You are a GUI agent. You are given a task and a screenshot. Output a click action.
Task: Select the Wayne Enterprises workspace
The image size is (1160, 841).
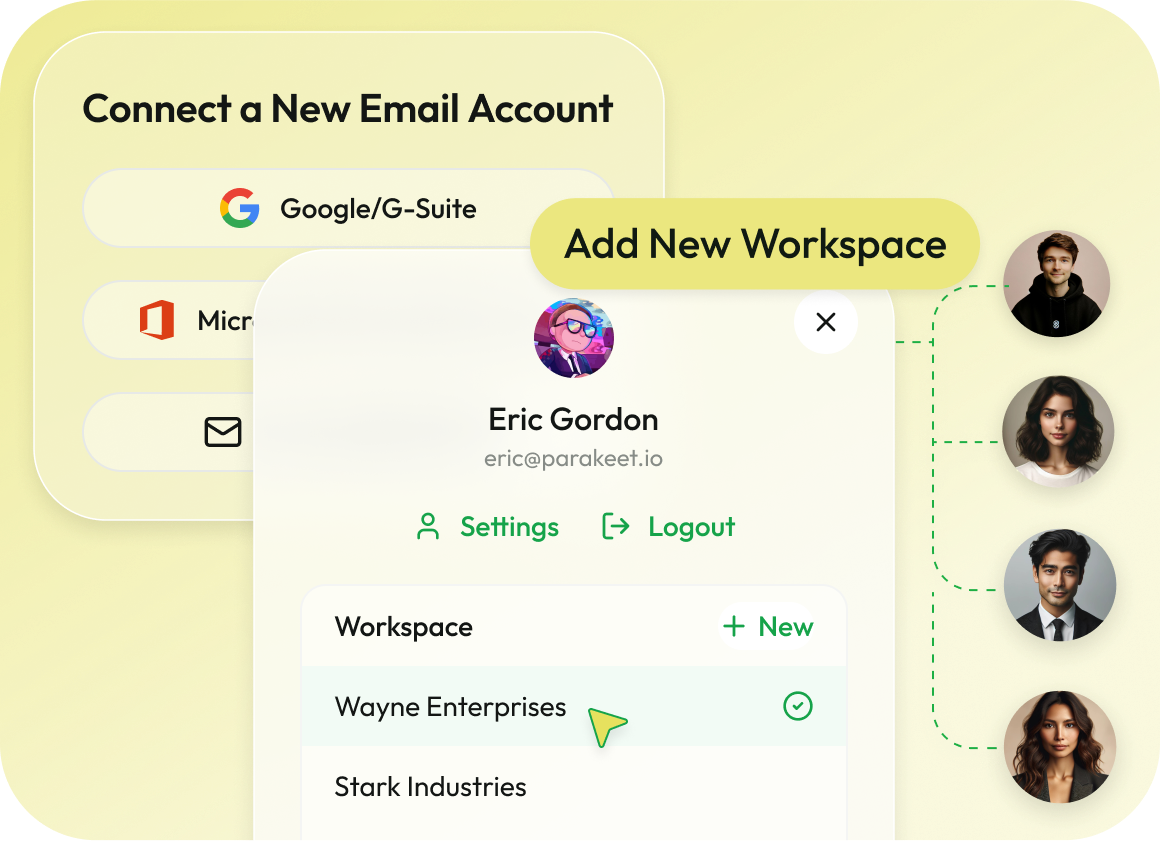573,706
